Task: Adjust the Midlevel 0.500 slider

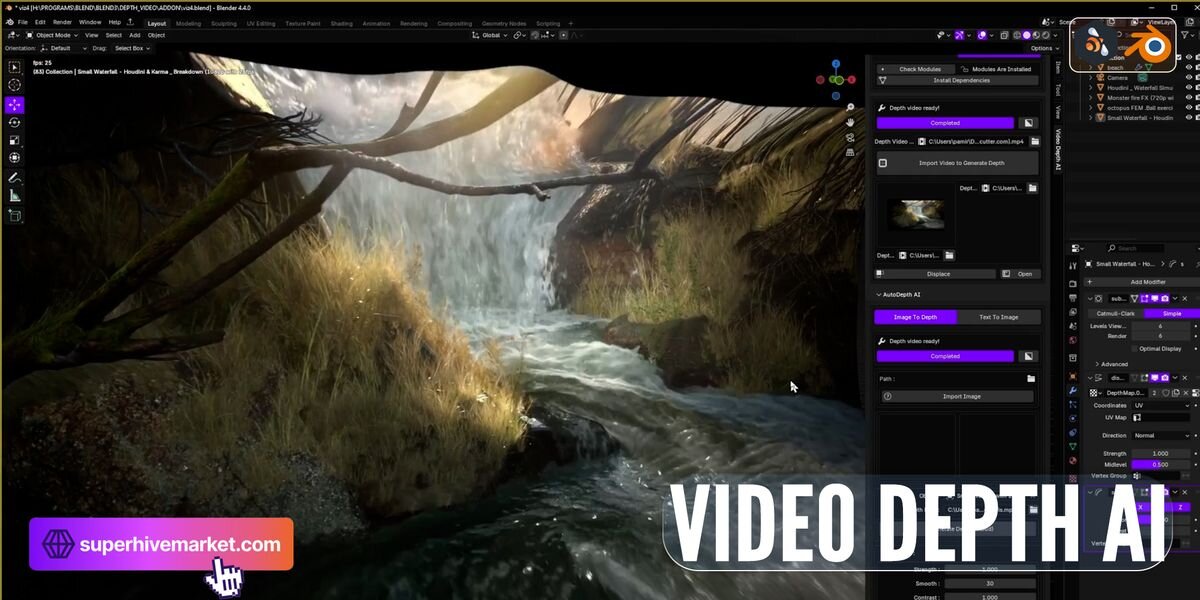Action: click(x=1162, y=464)
